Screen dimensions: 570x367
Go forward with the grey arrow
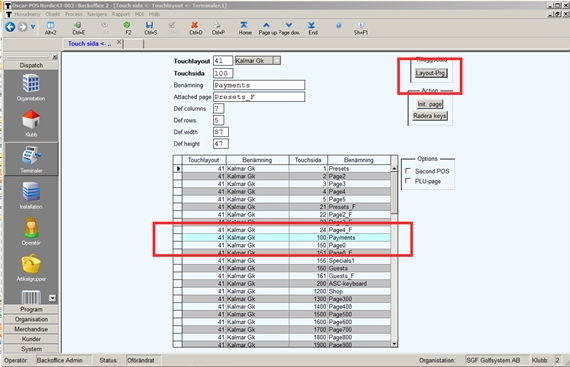[23, 27]
